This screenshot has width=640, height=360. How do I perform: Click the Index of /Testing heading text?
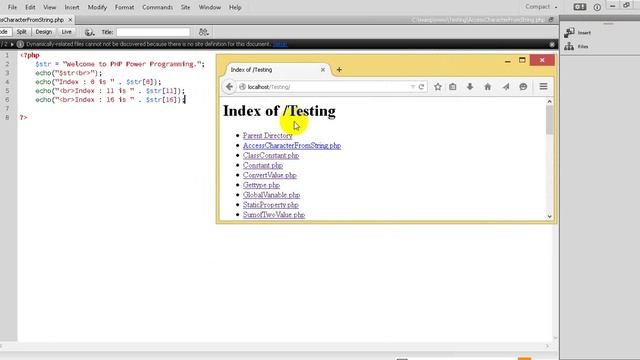pyautogui.click(x=279, y=111)
